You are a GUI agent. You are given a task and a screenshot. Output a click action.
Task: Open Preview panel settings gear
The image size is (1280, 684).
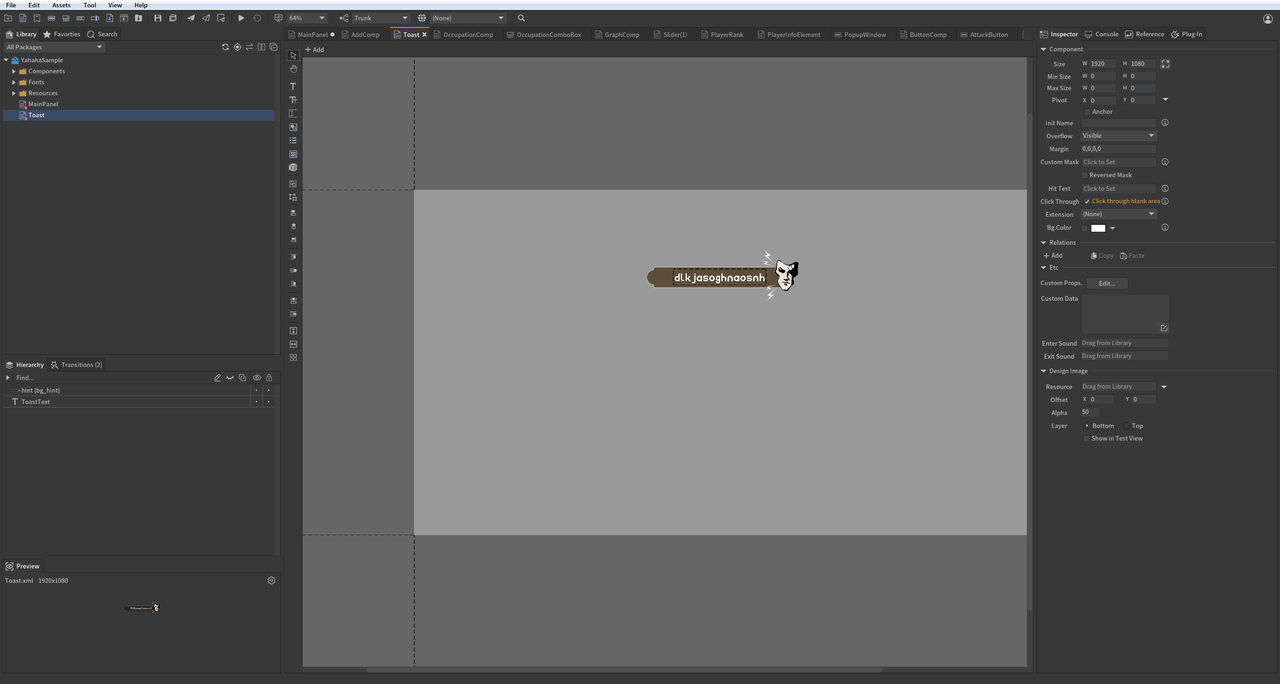click(271, 580)
